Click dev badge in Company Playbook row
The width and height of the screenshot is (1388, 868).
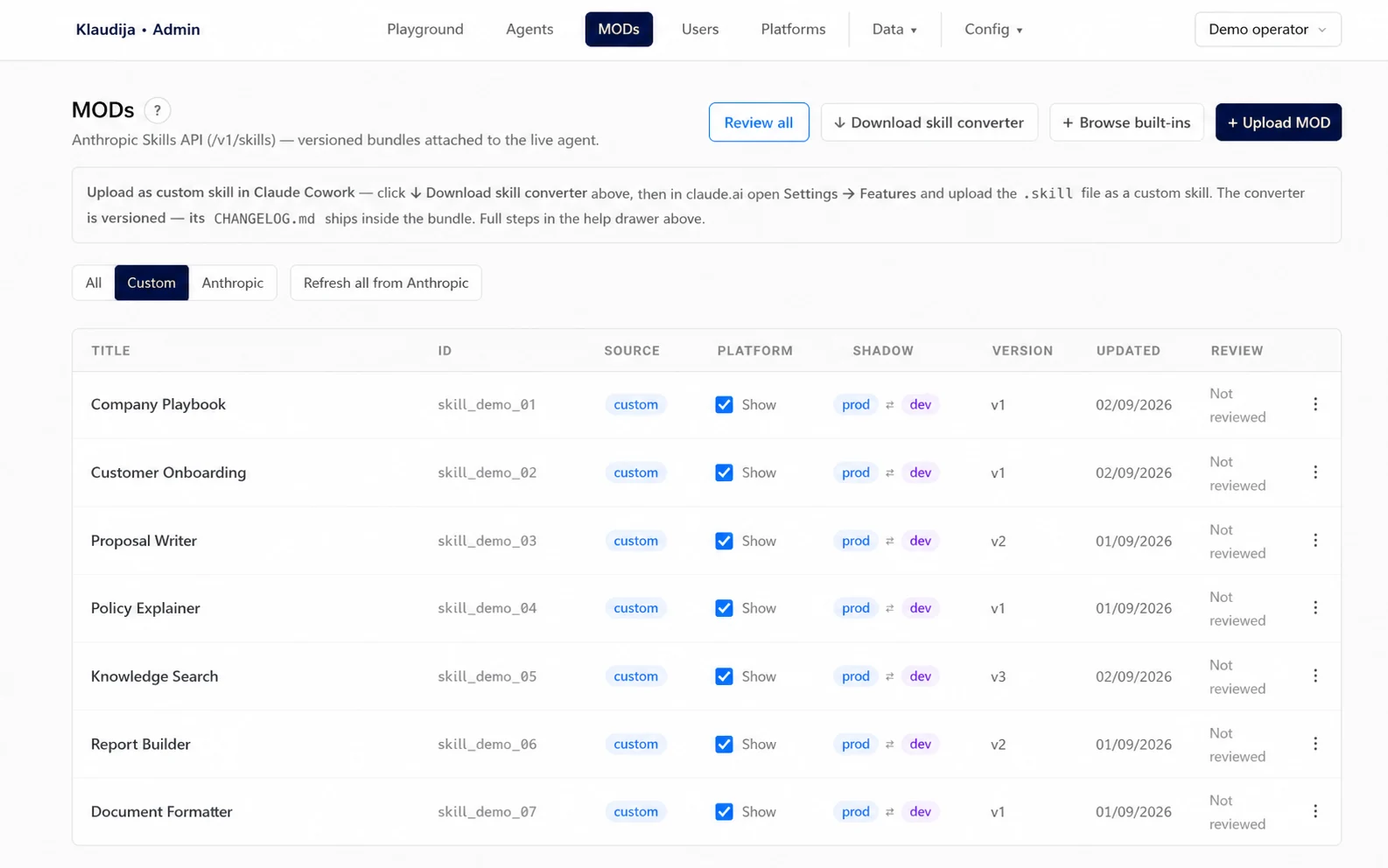pos(920,404)
